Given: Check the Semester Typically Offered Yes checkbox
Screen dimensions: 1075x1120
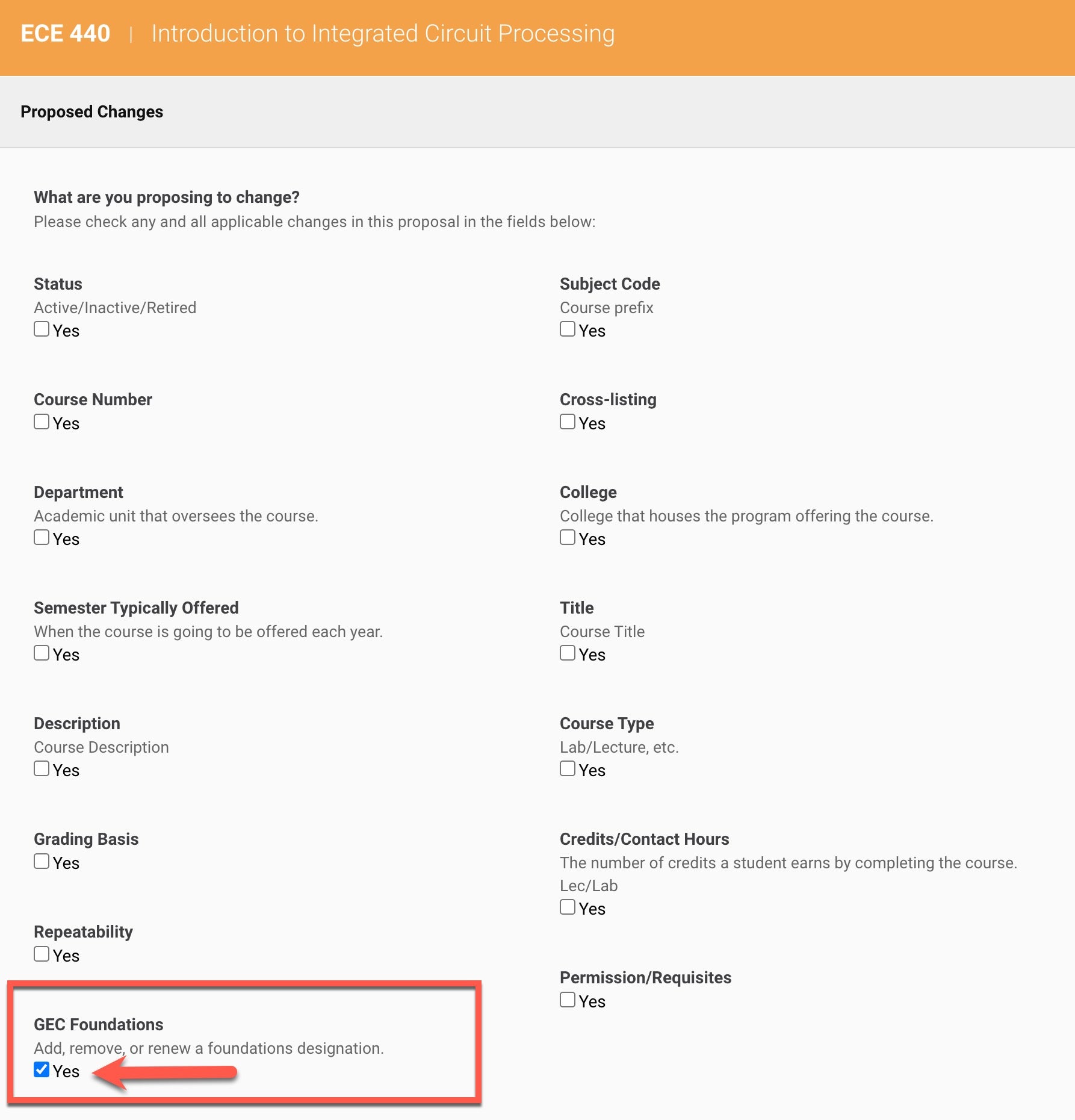Looking at the screenshot, I should (42, 653).
